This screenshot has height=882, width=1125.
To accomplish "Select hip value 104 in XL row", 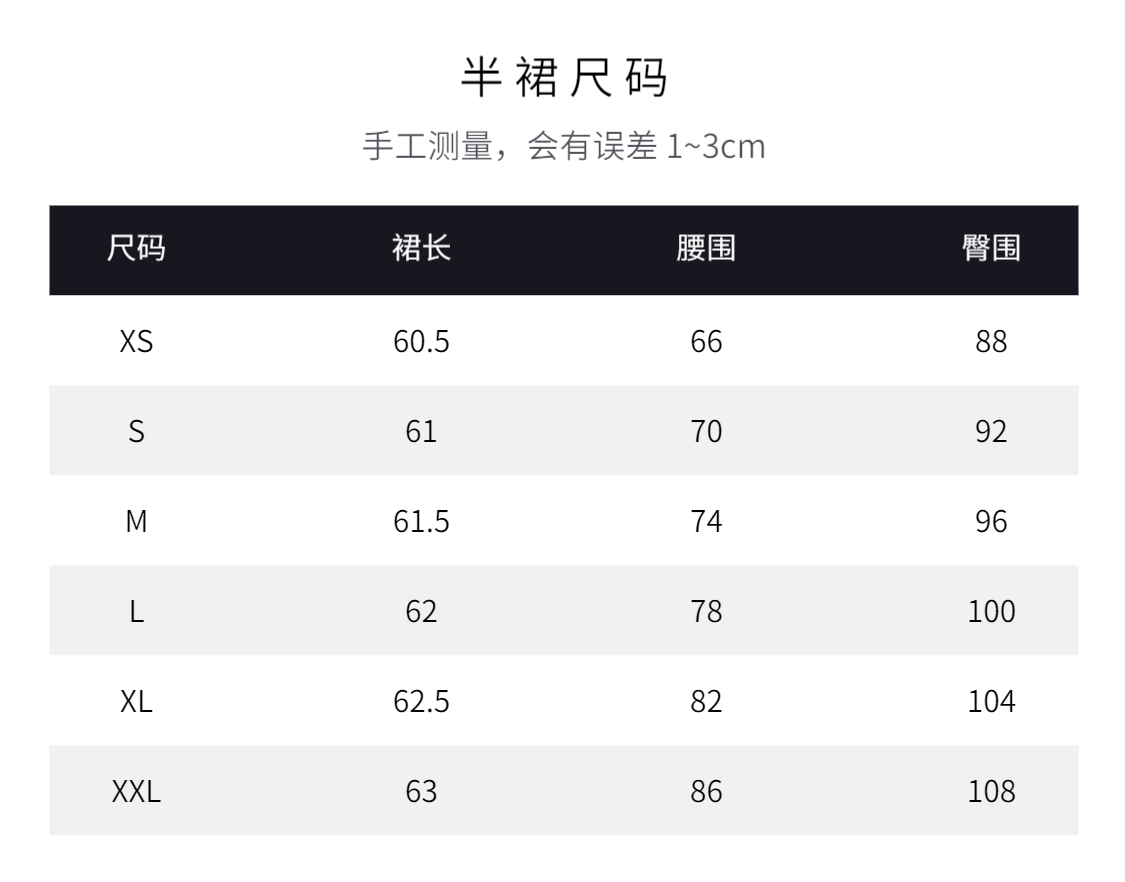I will point(991,702).
